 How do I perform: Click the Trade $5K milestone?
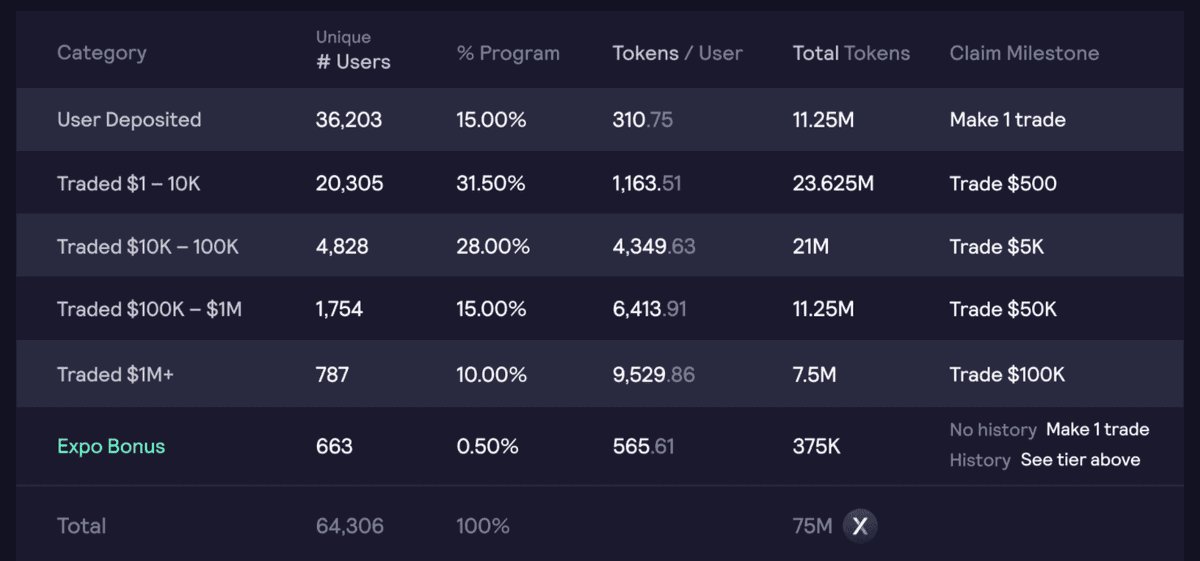pyautogui.click(x=997, y=247)
